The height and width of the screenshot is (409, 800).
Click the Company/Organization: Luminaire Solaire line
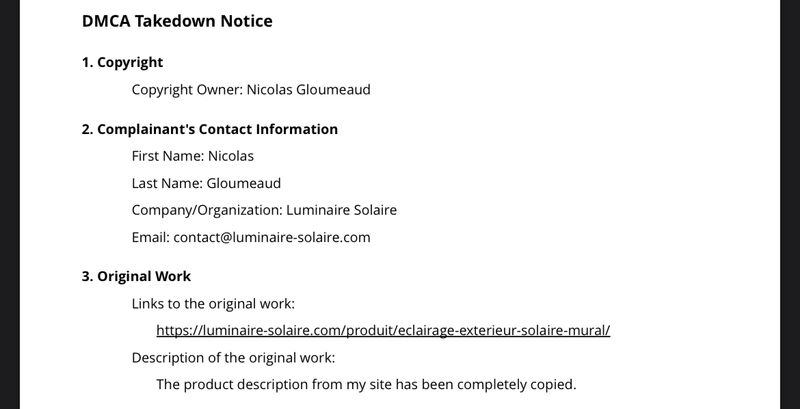click(x=264, y=210)
